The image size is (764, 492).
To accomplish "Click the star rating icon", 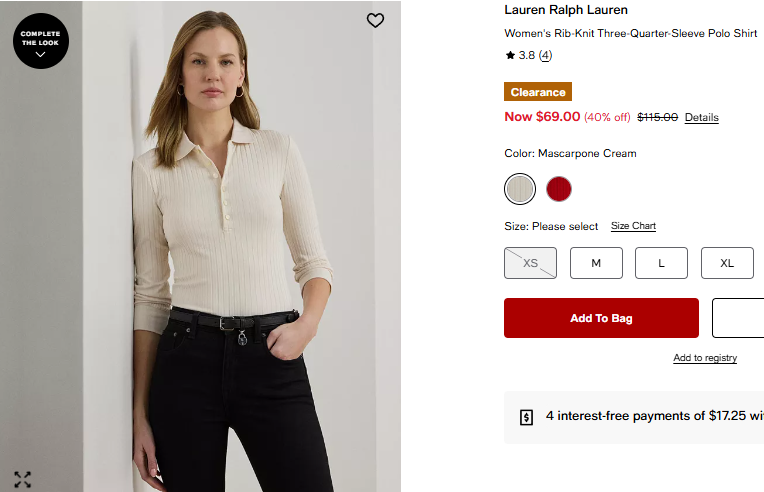I will pyautogui.click(x=510, y=56).
